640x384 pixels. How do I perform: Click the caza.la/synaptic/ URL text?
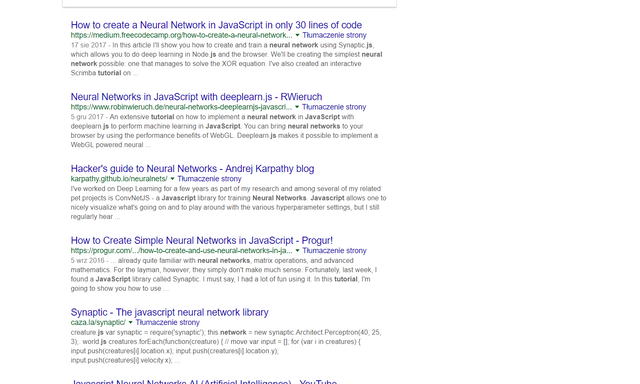pyautogui.click(x=98, y=322)
